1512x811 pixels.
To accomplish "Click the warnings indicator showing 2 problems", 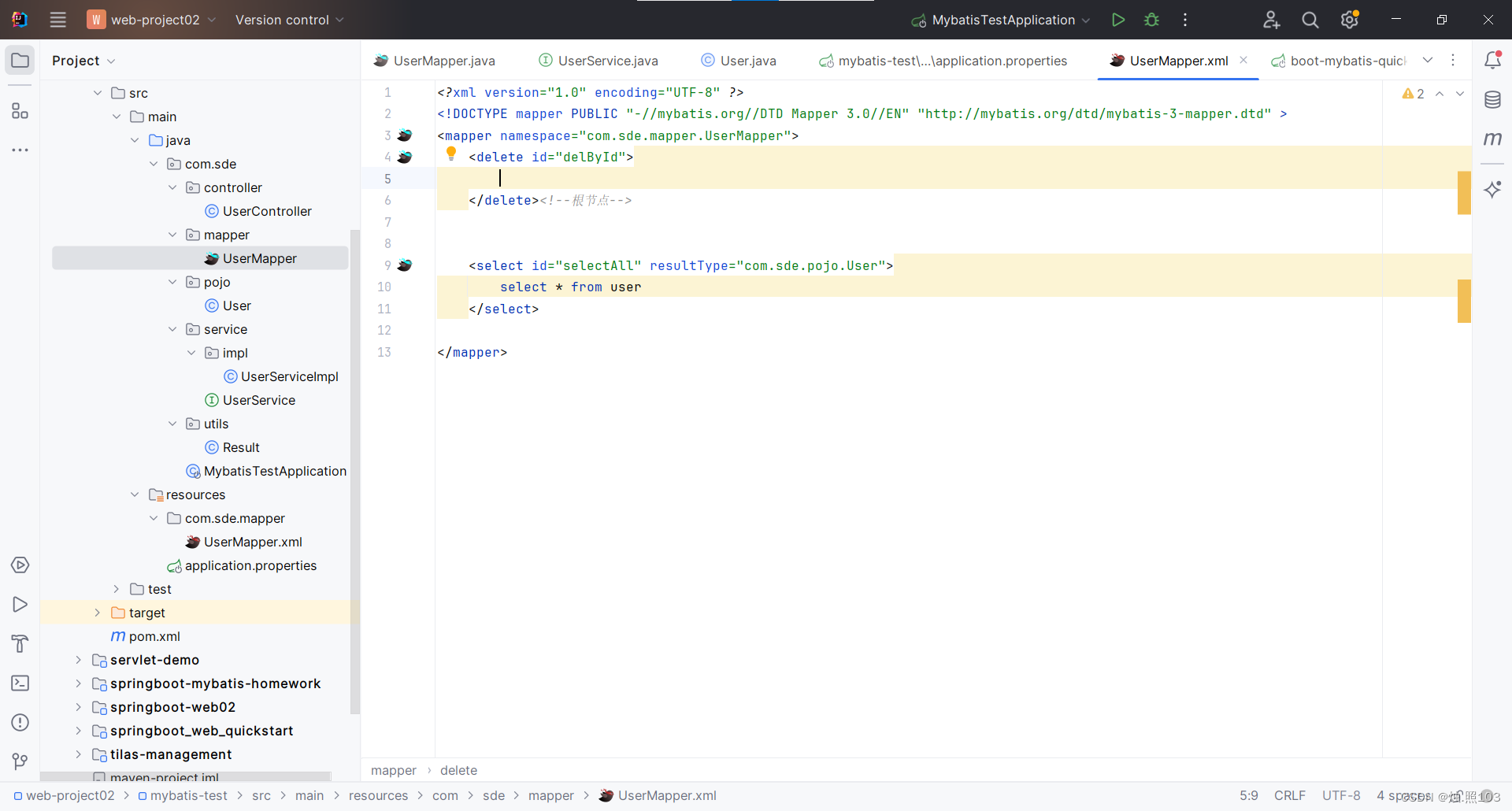I will (x=1413, y=94).
